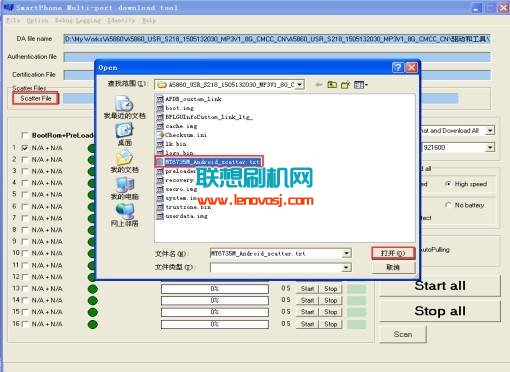Open recent documents place 我最近的文档
Image resolution: width=510 pixels, height=372 pixels.
coord(124,107)
